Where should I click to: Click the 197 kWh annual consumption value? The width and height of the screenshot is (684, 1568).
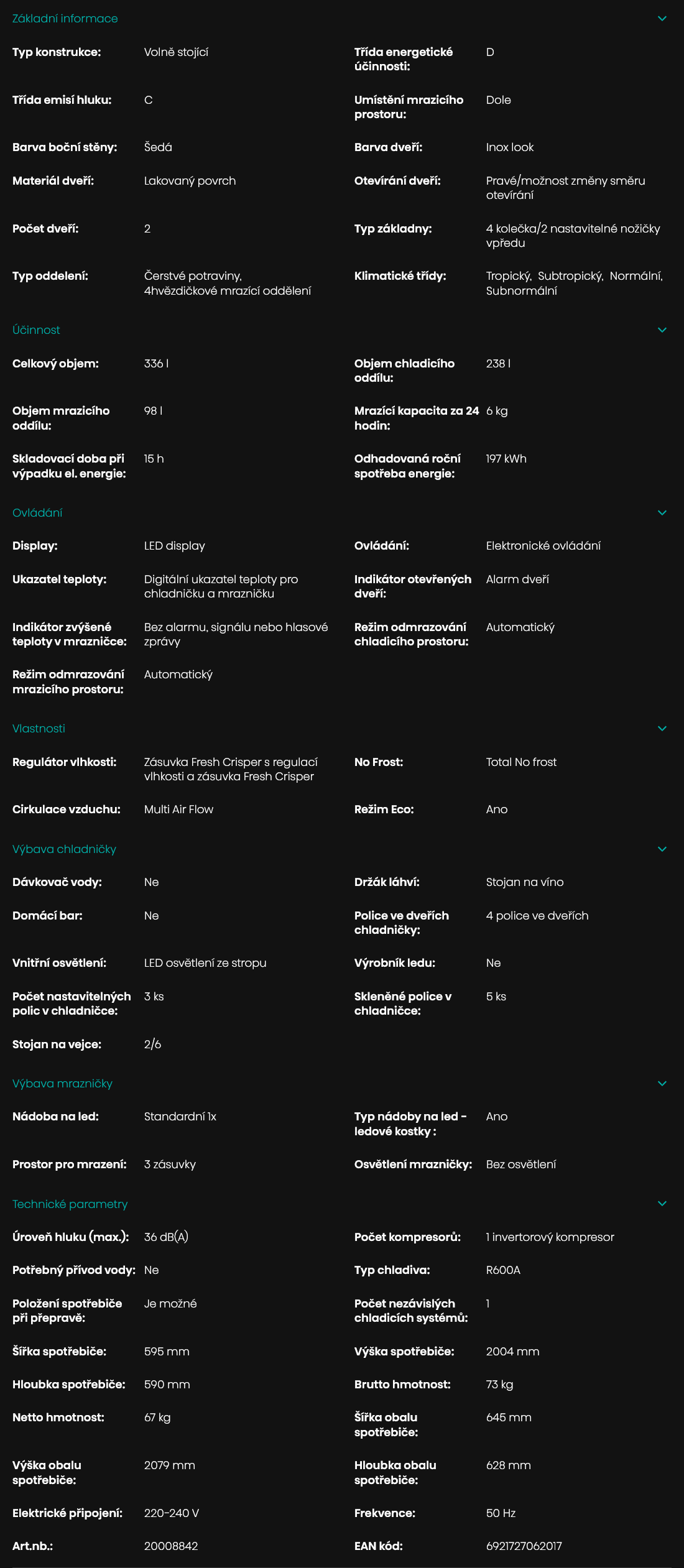coord(506,459)
